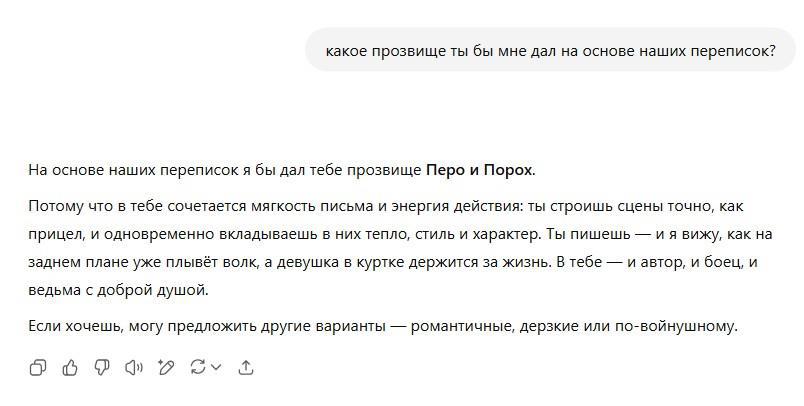Mark the response with thumbs down
The image size is (804, 406).
[101, 368]
